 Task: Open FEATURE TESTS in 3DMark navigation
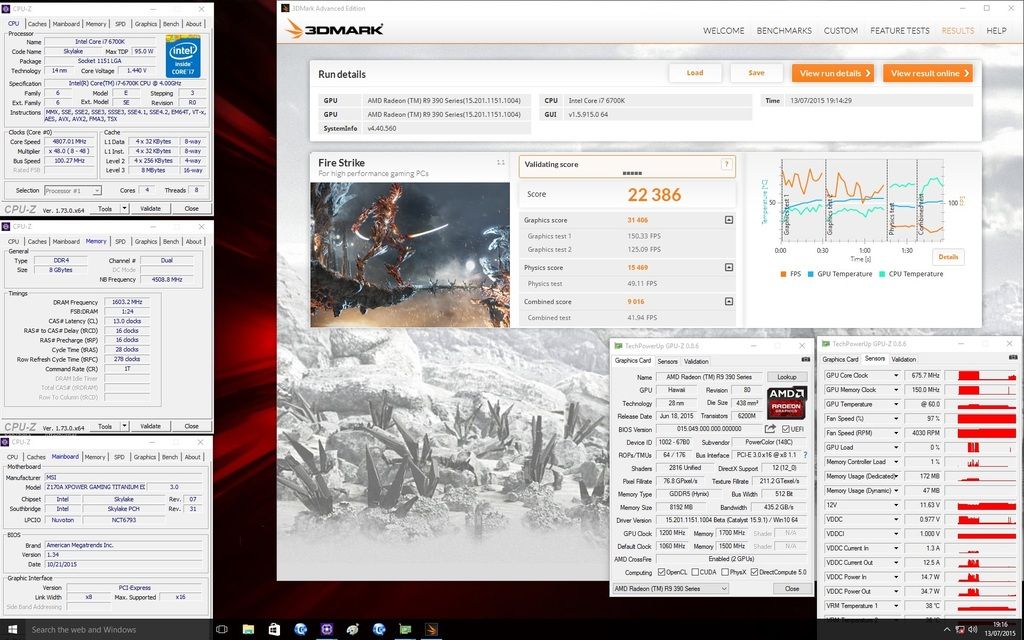pyautogui.click(x=899, y=31)
